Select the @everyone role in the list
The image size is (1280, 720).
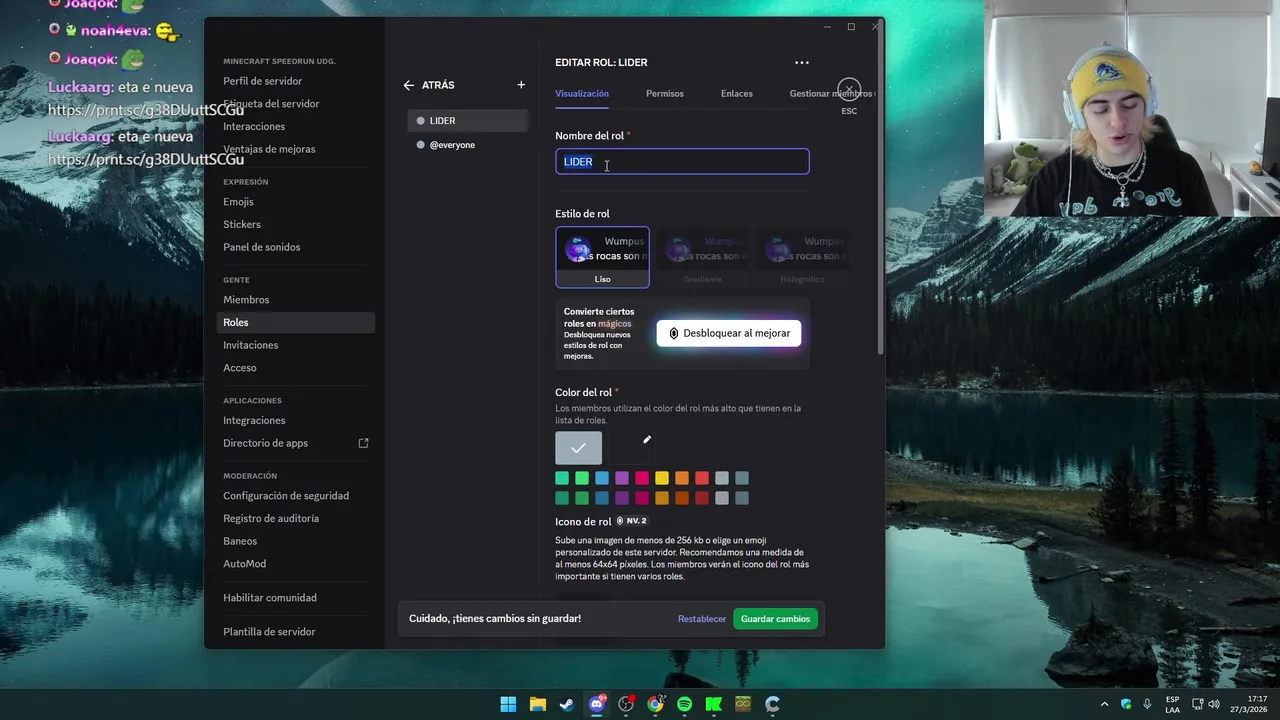pos(468,145)
